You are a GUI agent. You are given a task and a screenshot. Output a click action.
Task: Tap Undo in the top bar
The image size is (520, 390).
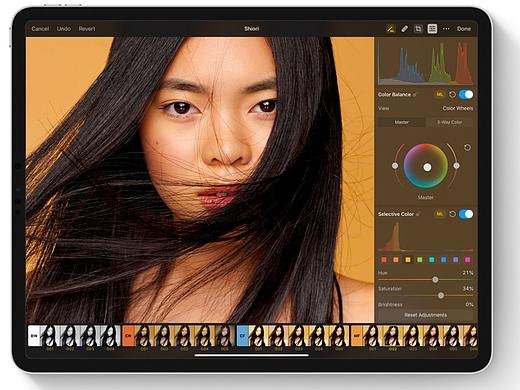click(x=64, y=29)
